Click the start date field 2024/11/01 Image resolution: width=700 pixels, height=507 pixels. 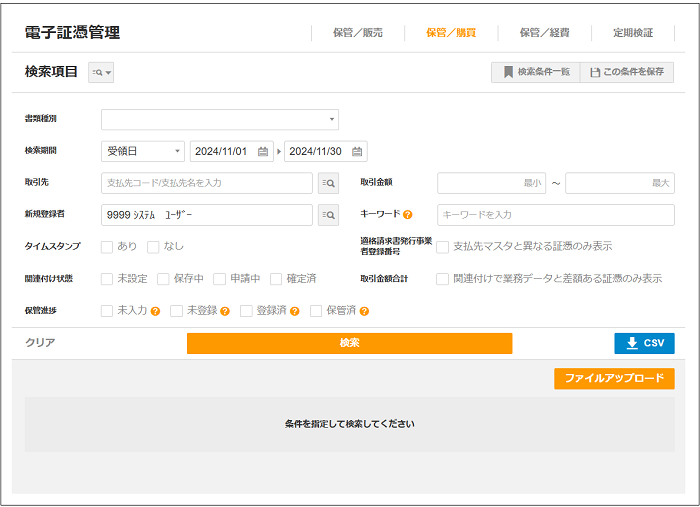coord(232,151)
